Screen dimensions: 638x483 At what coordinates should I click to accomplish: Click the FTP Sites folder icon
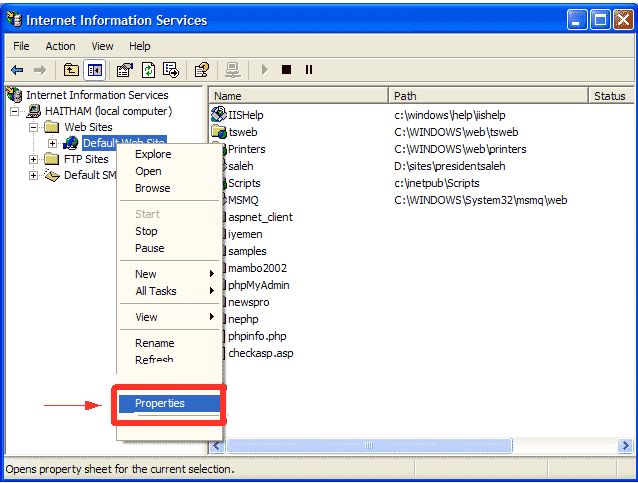(x=52, y=159)
